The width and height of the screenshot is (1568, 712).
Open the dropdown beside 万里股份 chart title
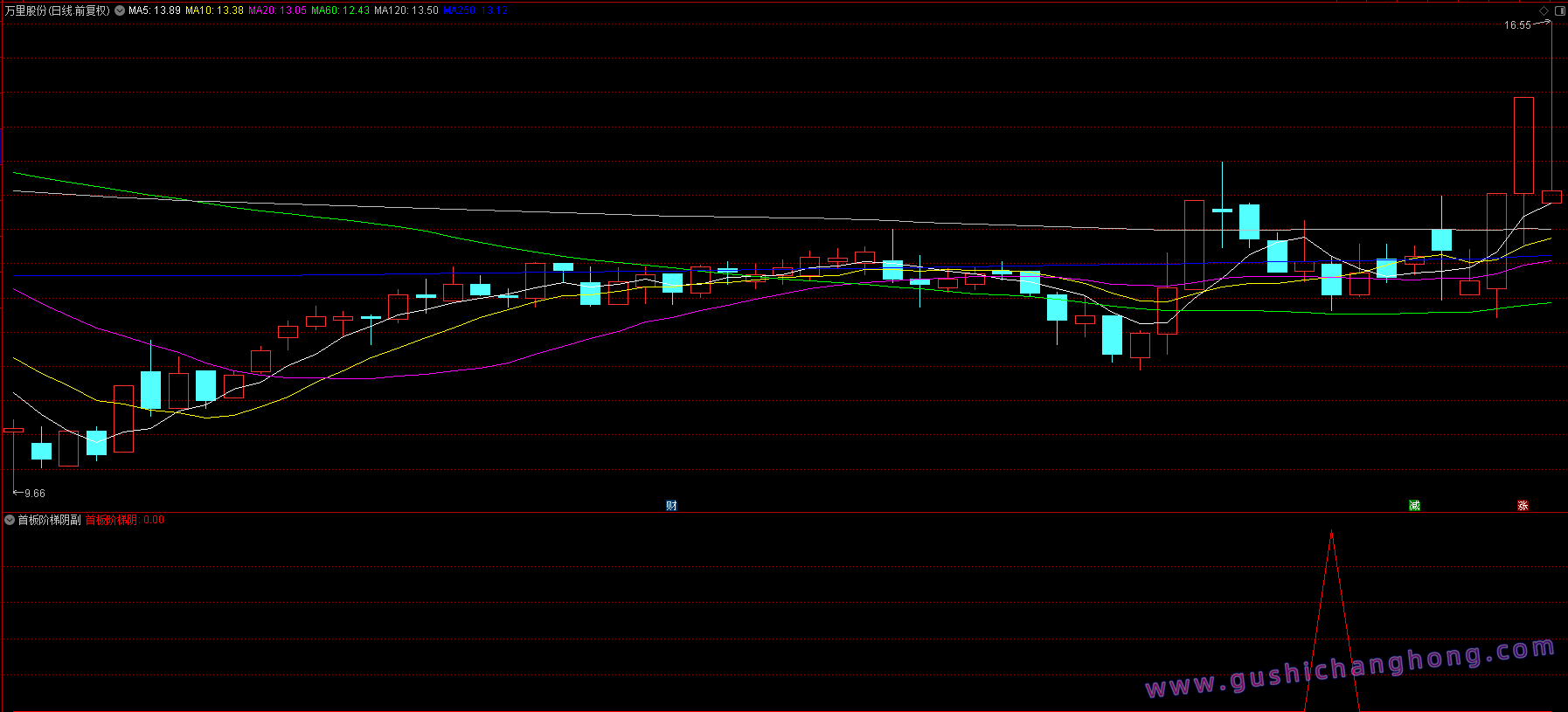click(120, 10)
